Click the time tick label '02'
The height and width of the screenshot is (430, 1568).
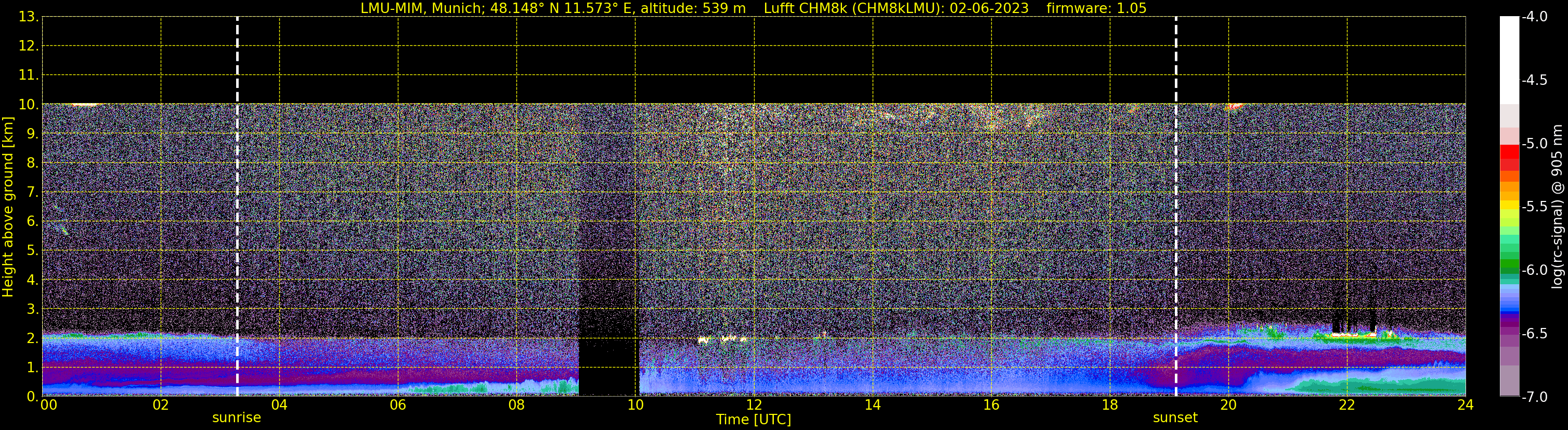pos(161,405)
